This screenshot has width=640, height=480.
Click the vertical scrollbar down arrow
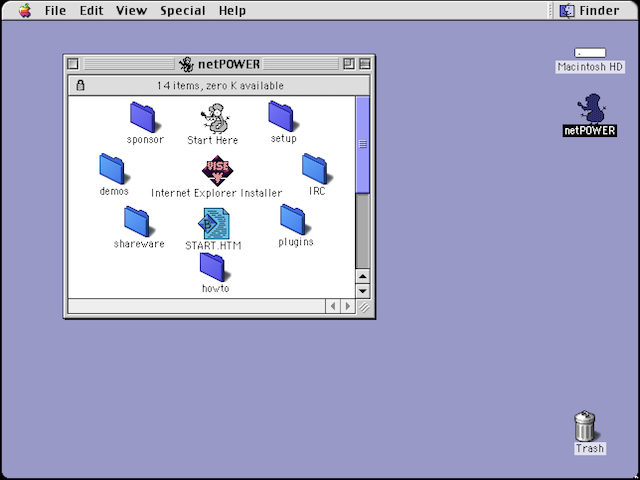click(x=362, y=291)
